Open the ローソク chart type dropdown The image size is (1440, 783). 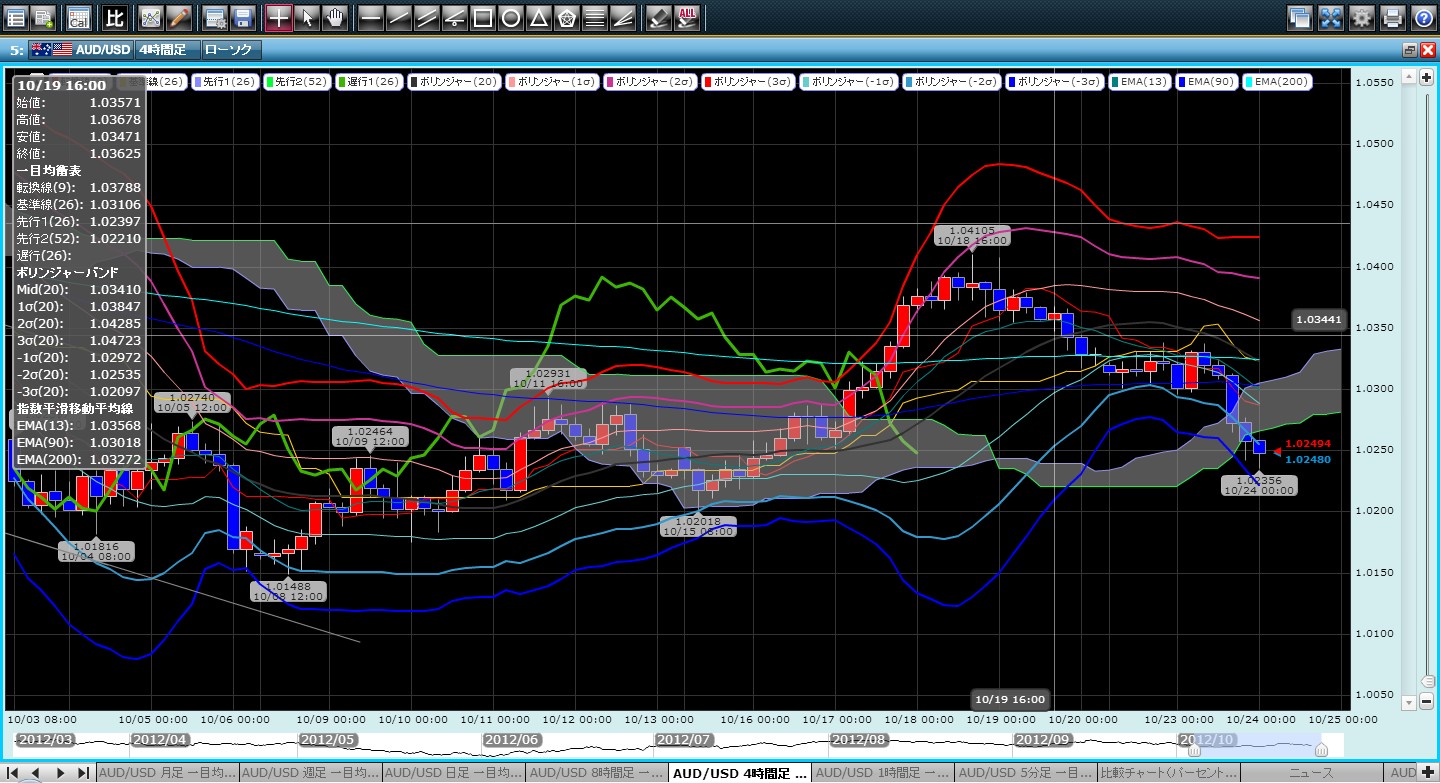(x=230, y=50)
